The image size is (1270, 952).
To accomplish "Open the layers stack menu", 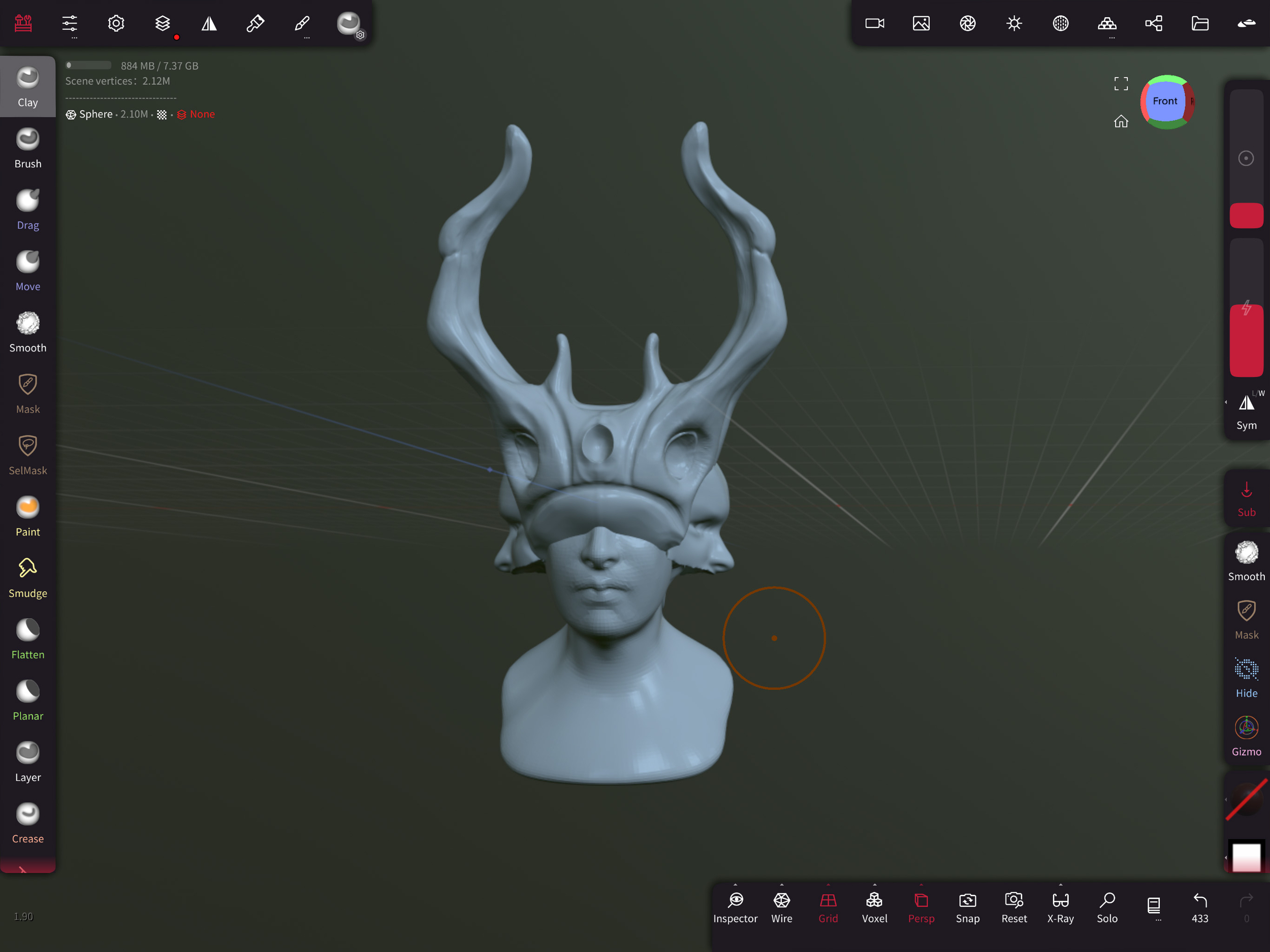I will pyautogui.click(x=163, y=23).
